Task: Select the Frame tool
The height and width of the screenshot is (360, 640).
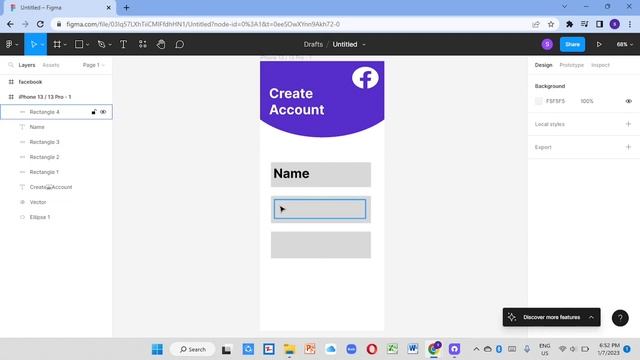Action: [57, 44]
